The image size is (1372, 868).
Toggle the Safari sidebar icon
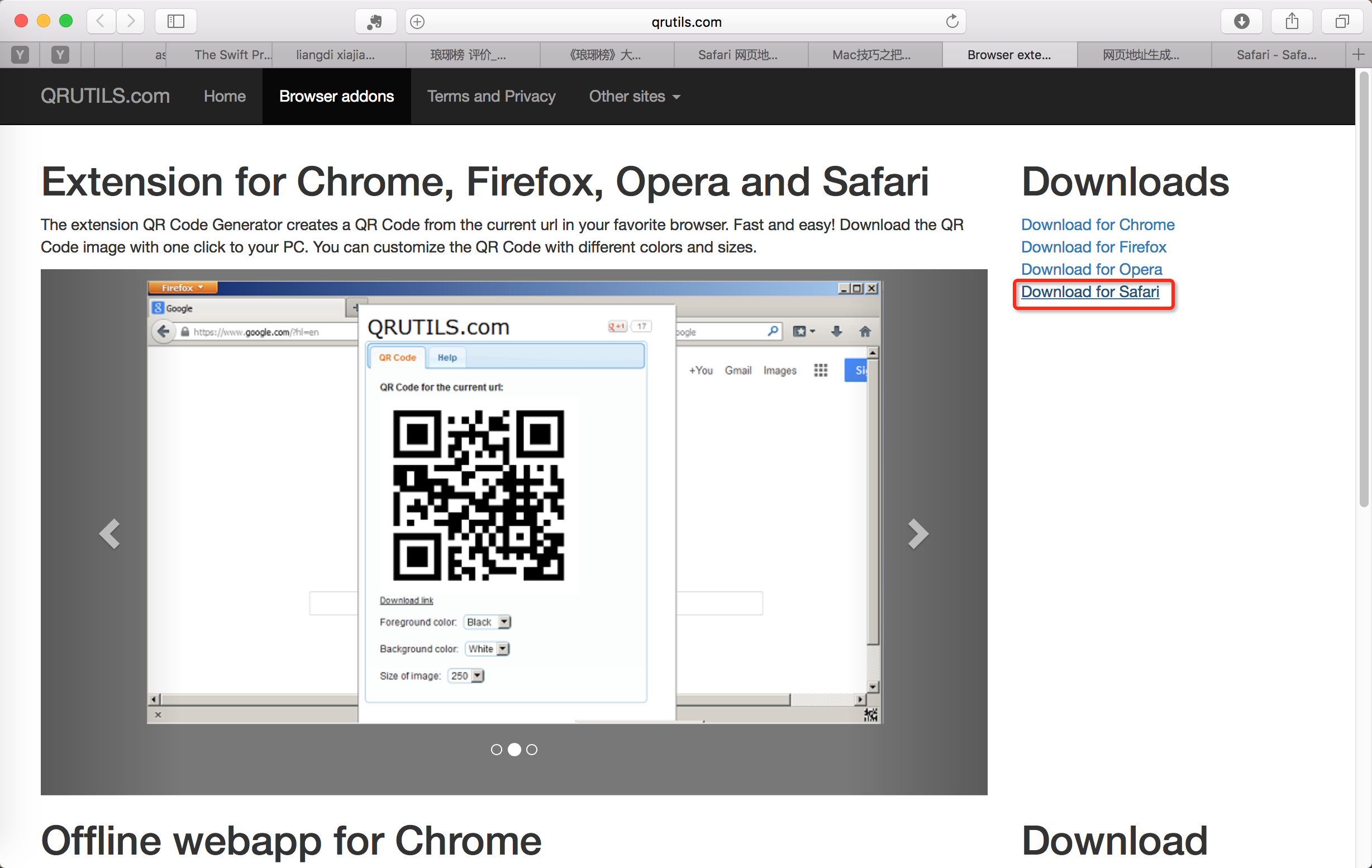tap(175, 22)
